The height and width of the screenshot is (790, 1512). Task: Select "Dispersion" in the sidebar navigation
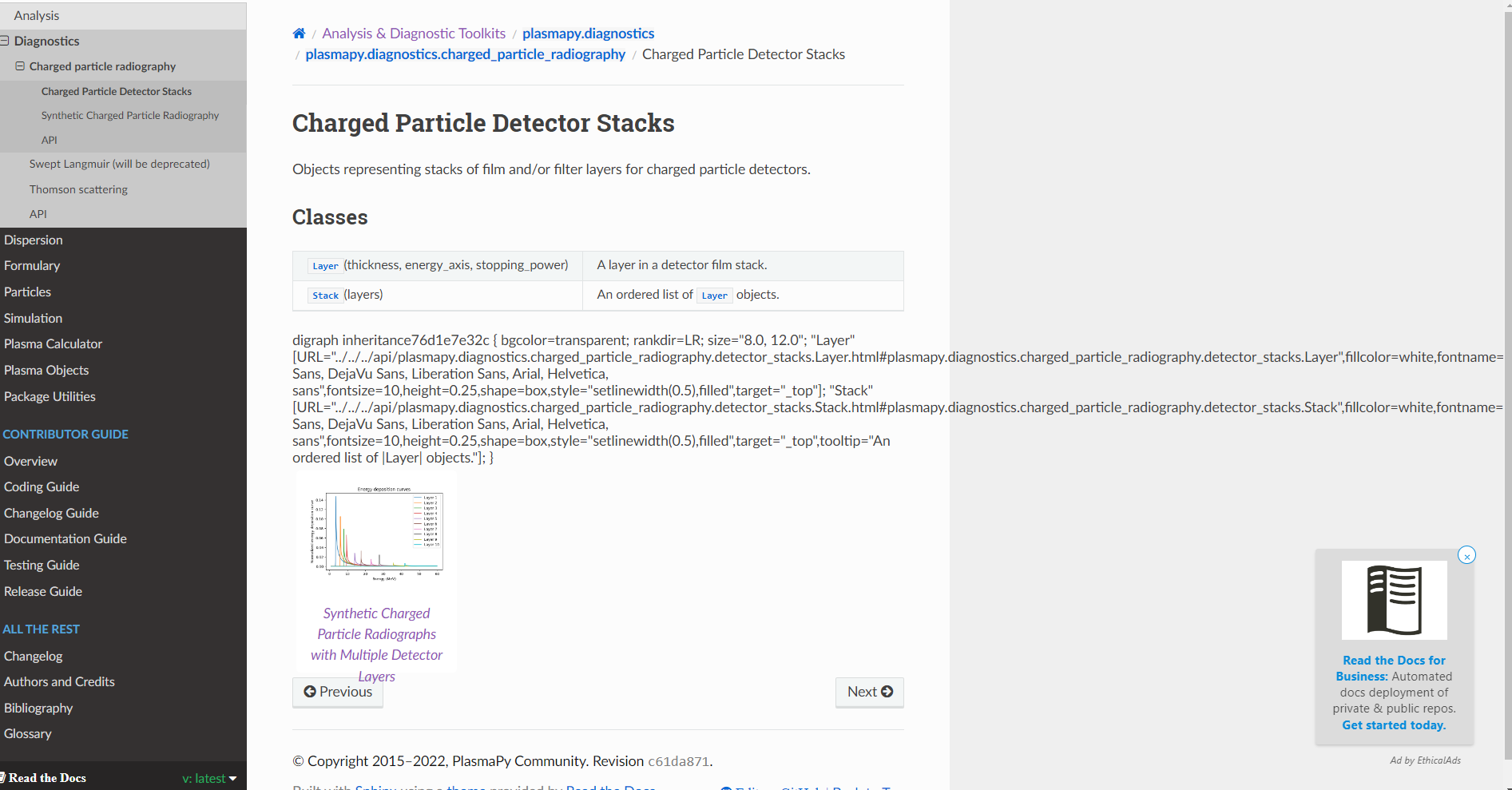coord(33,240)
